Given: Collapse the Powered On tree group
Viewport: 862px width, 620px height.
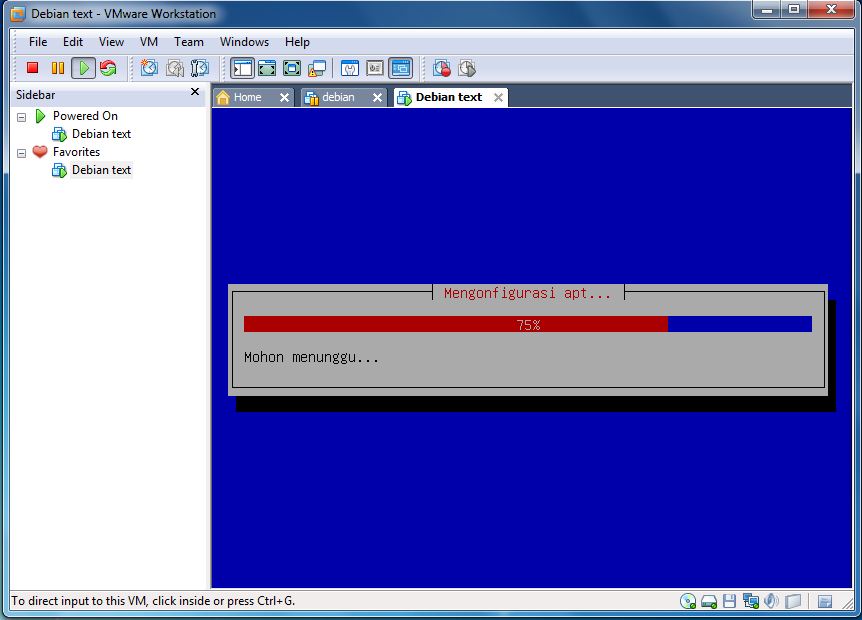Looking at the screenshot, I should [x=21, y=117].
